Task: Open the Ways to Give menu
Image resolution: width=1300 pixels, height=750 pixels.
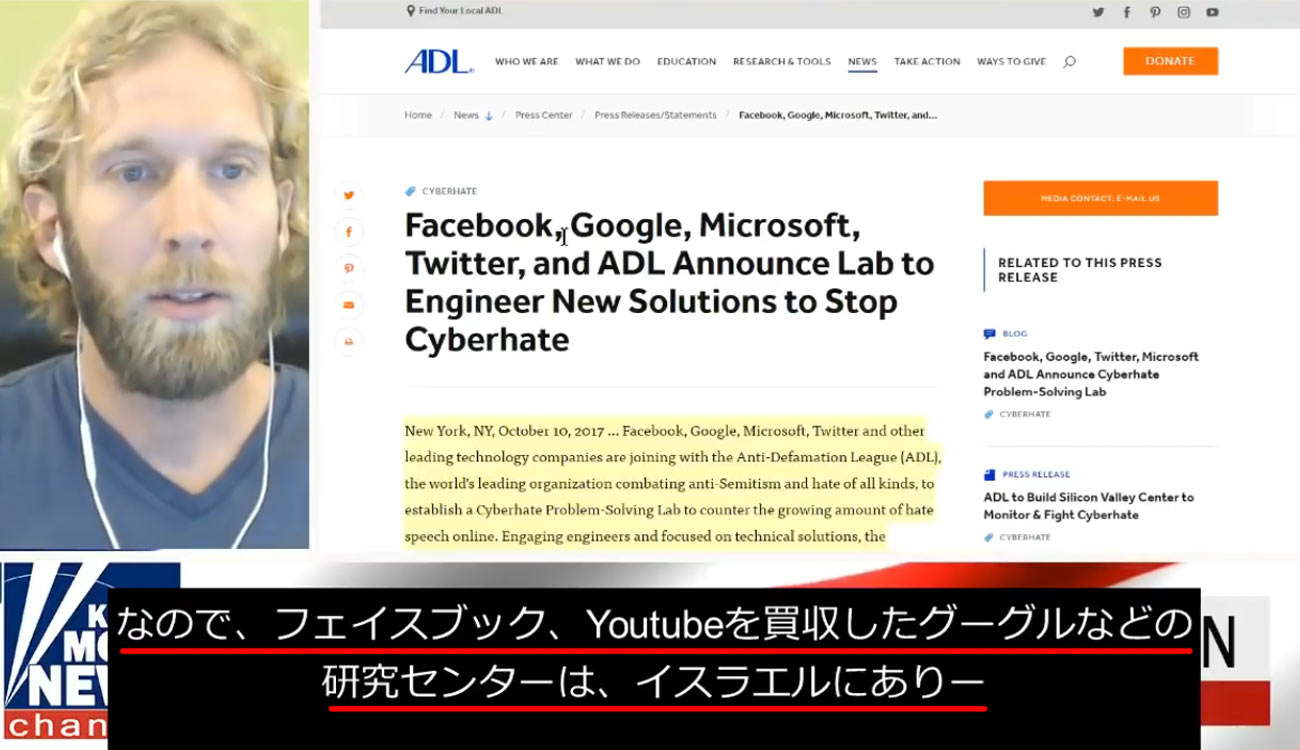Action: 1011,62
